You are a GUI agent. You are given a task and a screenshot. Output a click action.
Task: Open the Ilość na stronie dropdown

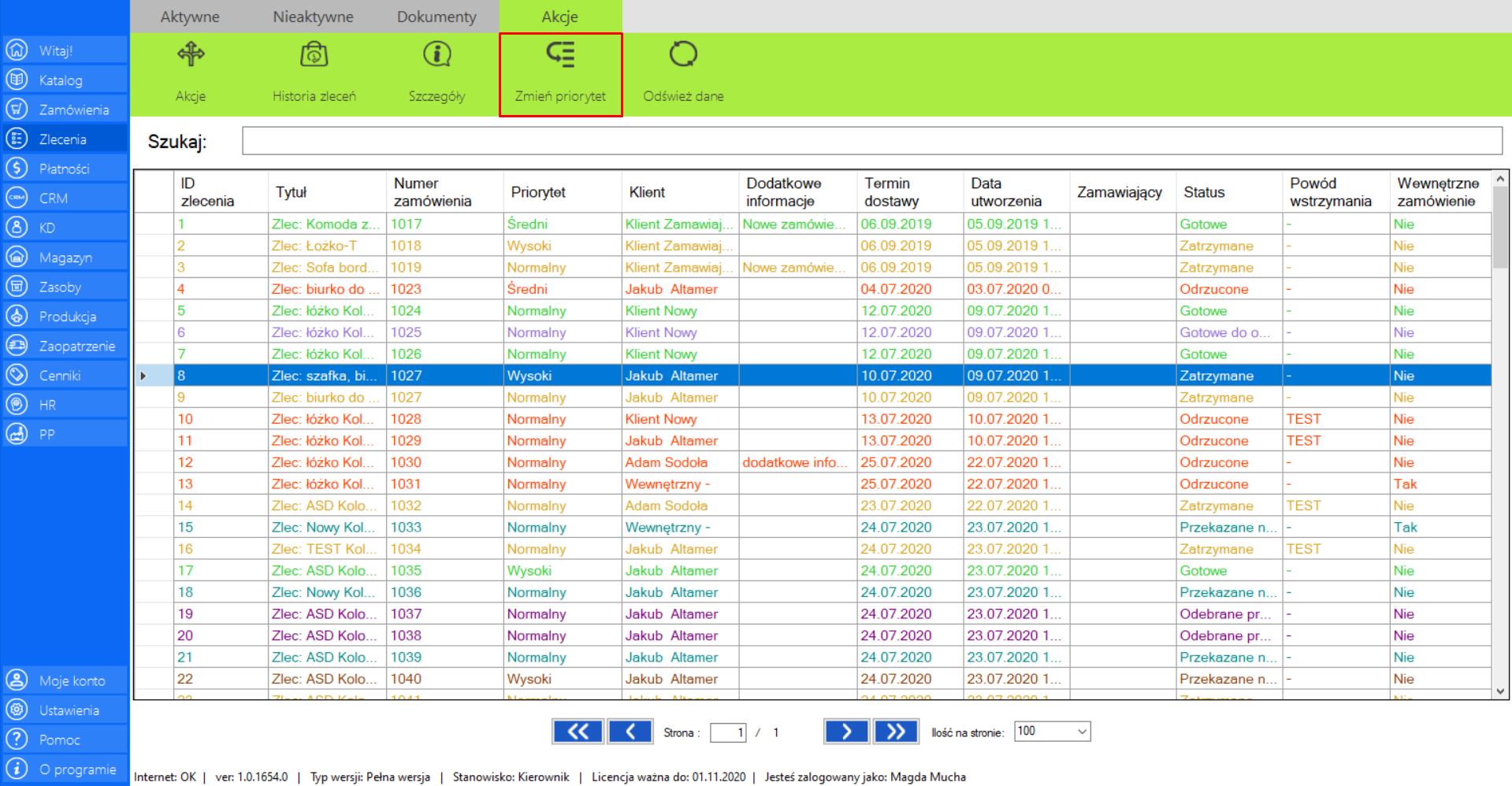click(1052, 732)
